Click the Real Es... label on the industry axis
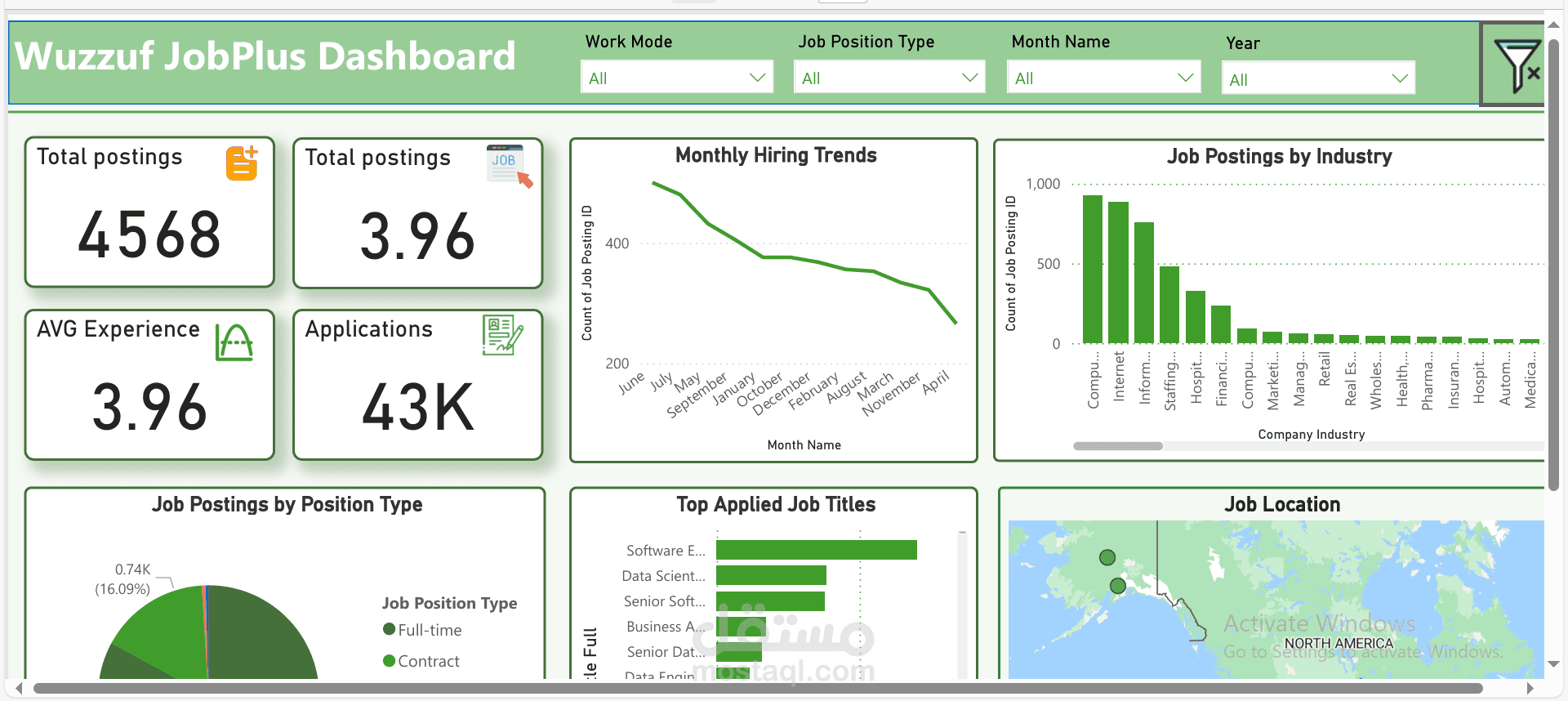This screenshot has height=701, width=1568. coord(1350,379)
